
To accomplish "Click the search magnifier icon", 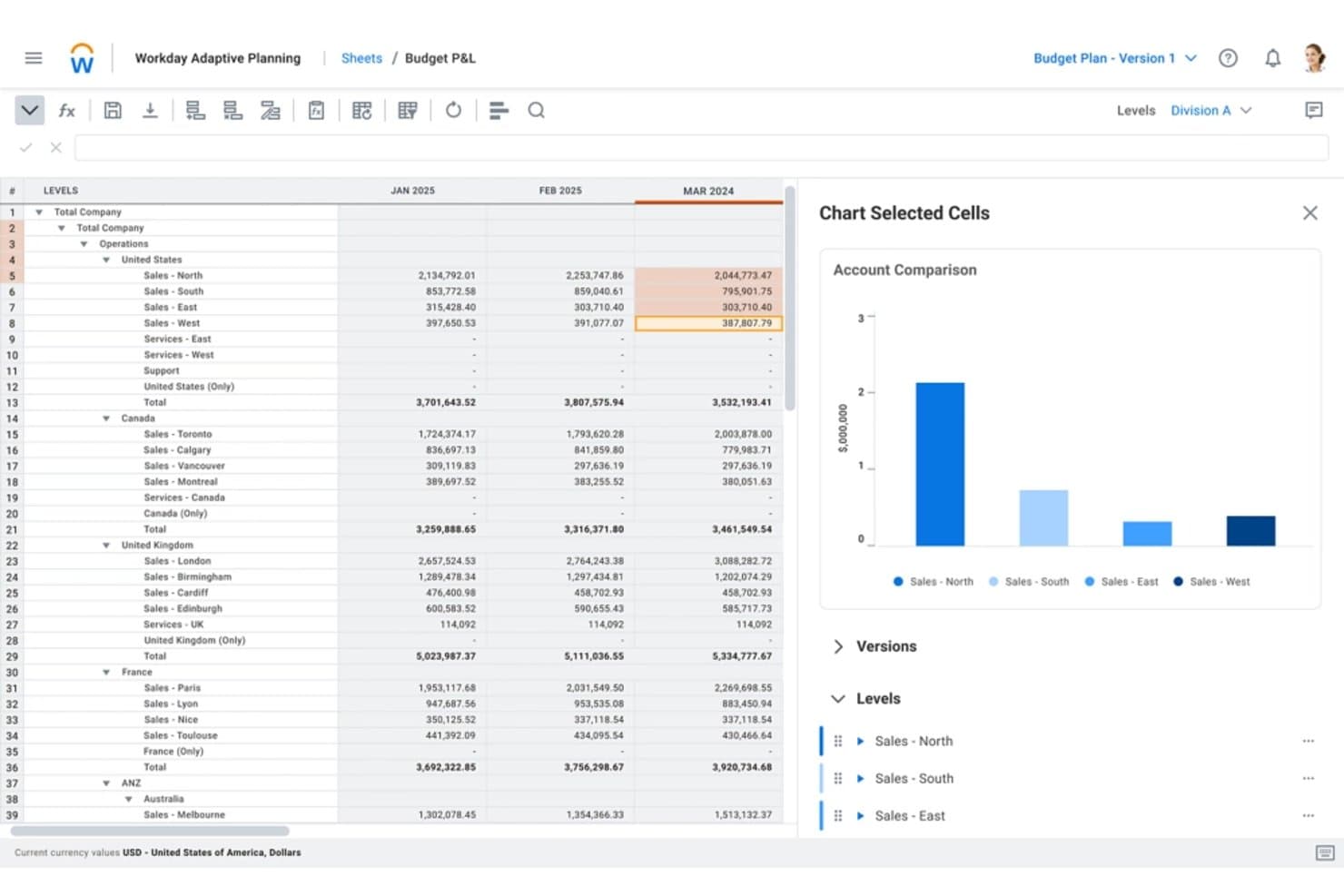I will point(537,111).
